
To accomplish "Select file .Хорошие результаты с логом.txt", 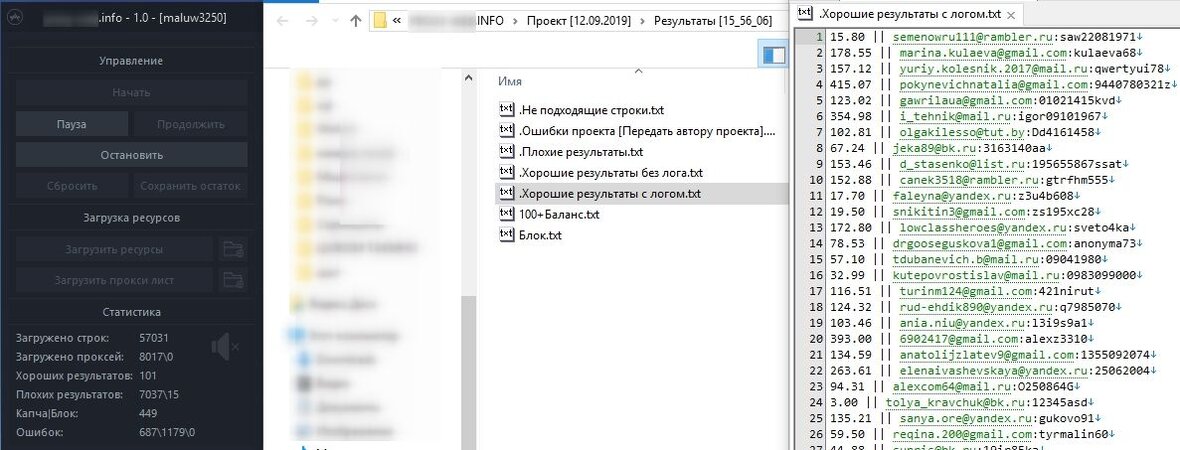I will [610, 193].
